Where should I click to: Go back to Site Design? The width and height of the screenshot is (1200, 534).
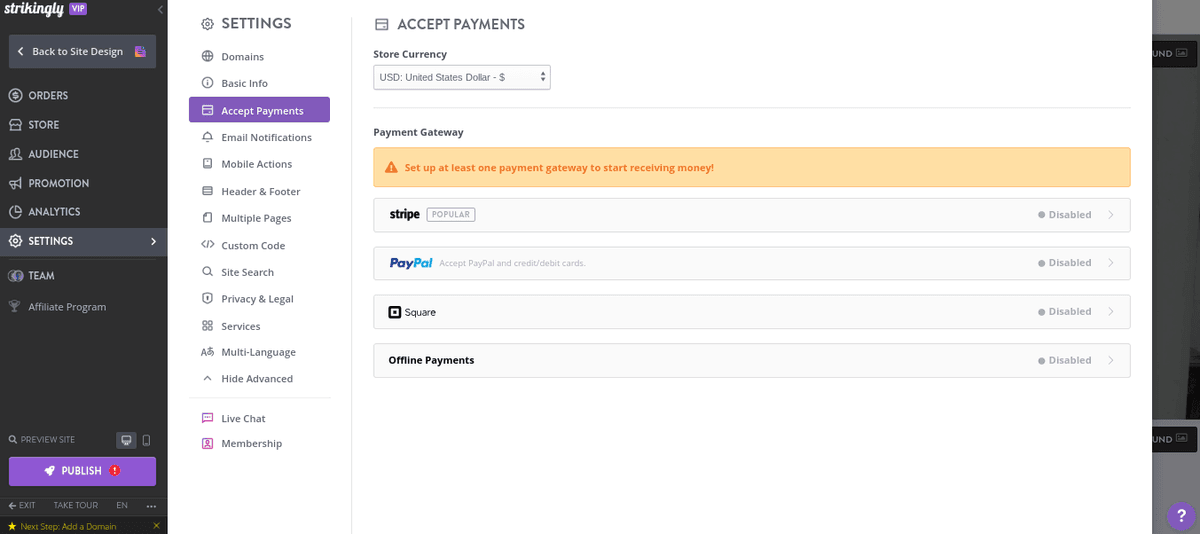point(82,51)
